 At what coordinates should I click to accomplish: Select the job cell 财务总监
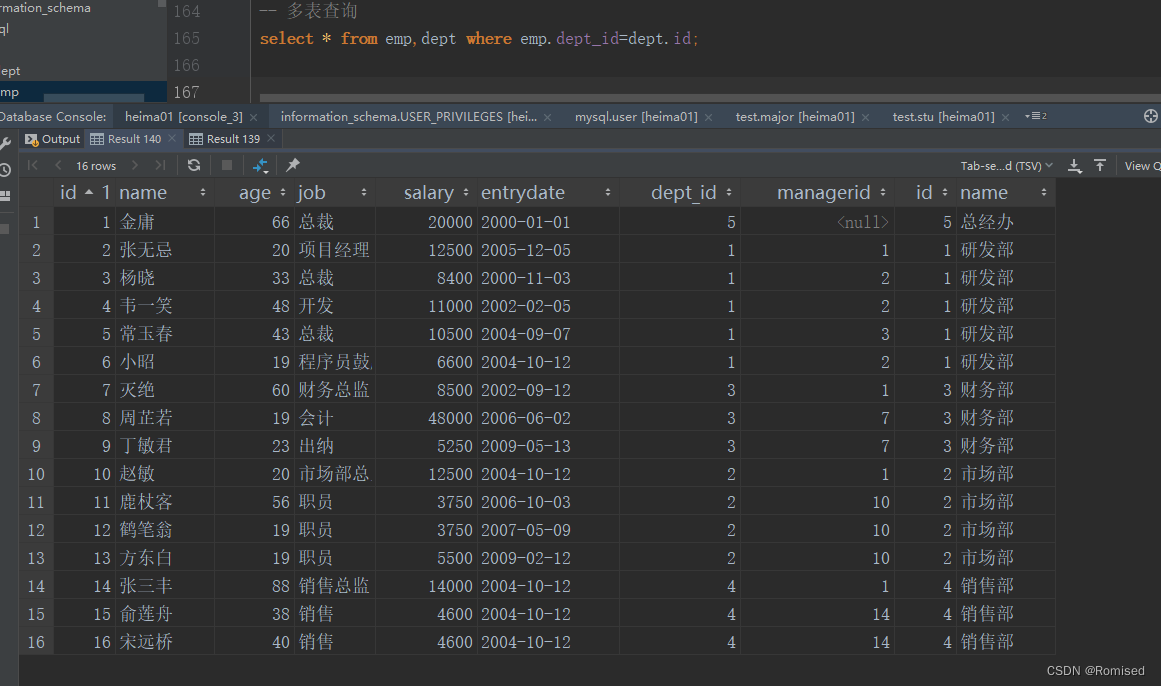coord(333,390)
